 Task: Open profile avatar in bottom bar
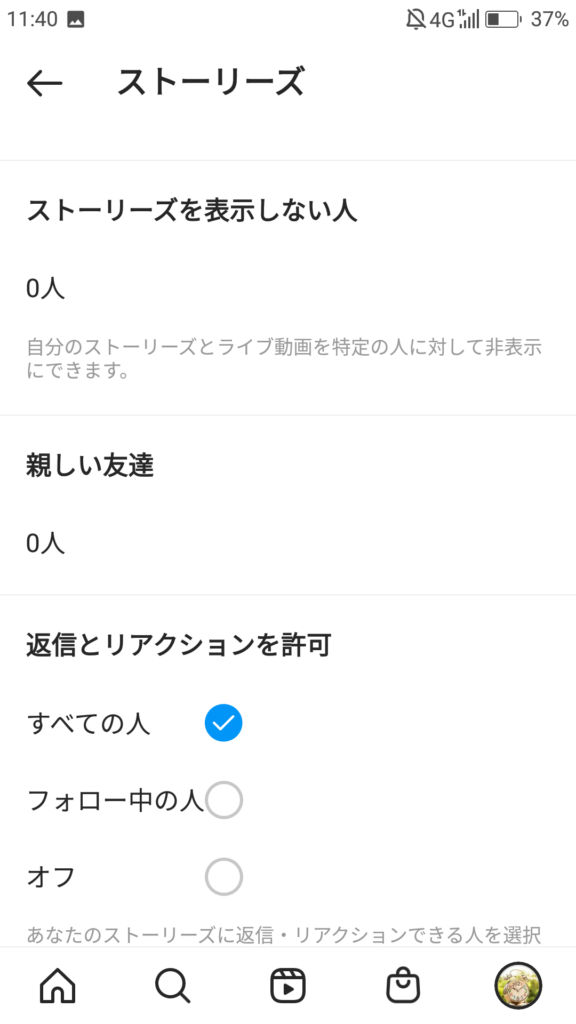coord(519,985)
